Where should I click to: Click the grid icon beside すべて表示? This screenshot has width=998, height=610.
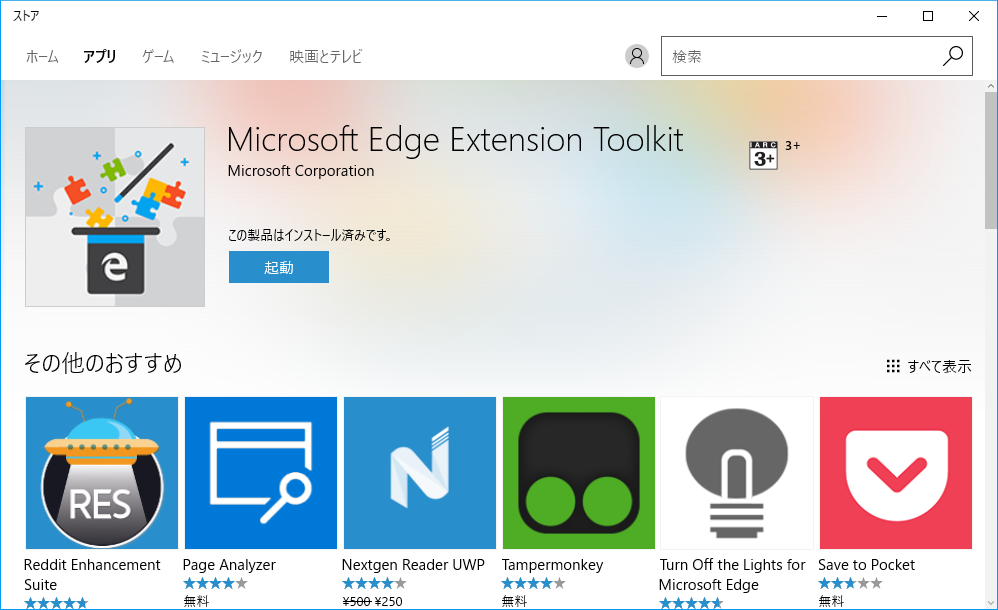(x=893, y=366)
